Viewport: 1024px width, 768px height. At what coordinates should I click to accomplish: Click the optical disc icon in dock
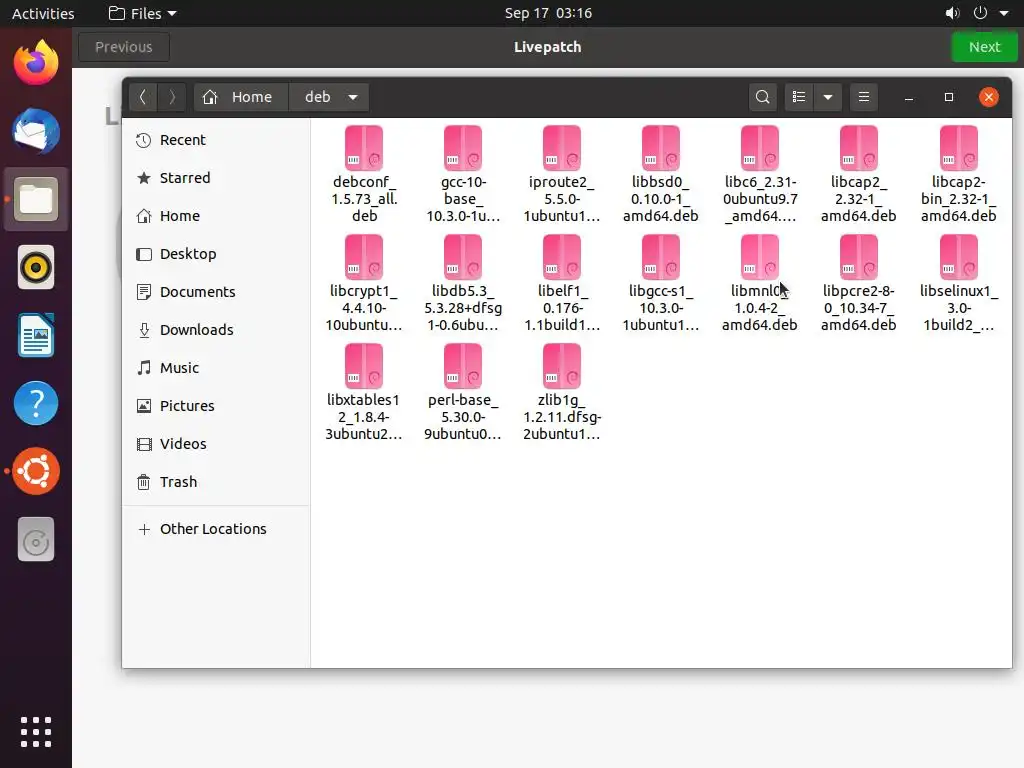36,539
